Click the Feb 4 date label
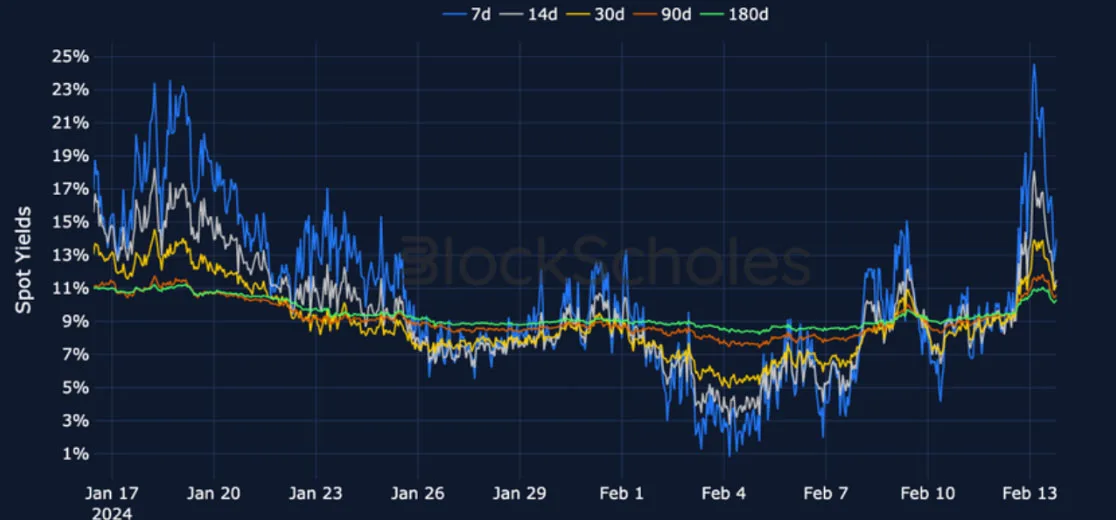Image resolution: width=1116 pixels, height=520 pixels. coord(724,494)
